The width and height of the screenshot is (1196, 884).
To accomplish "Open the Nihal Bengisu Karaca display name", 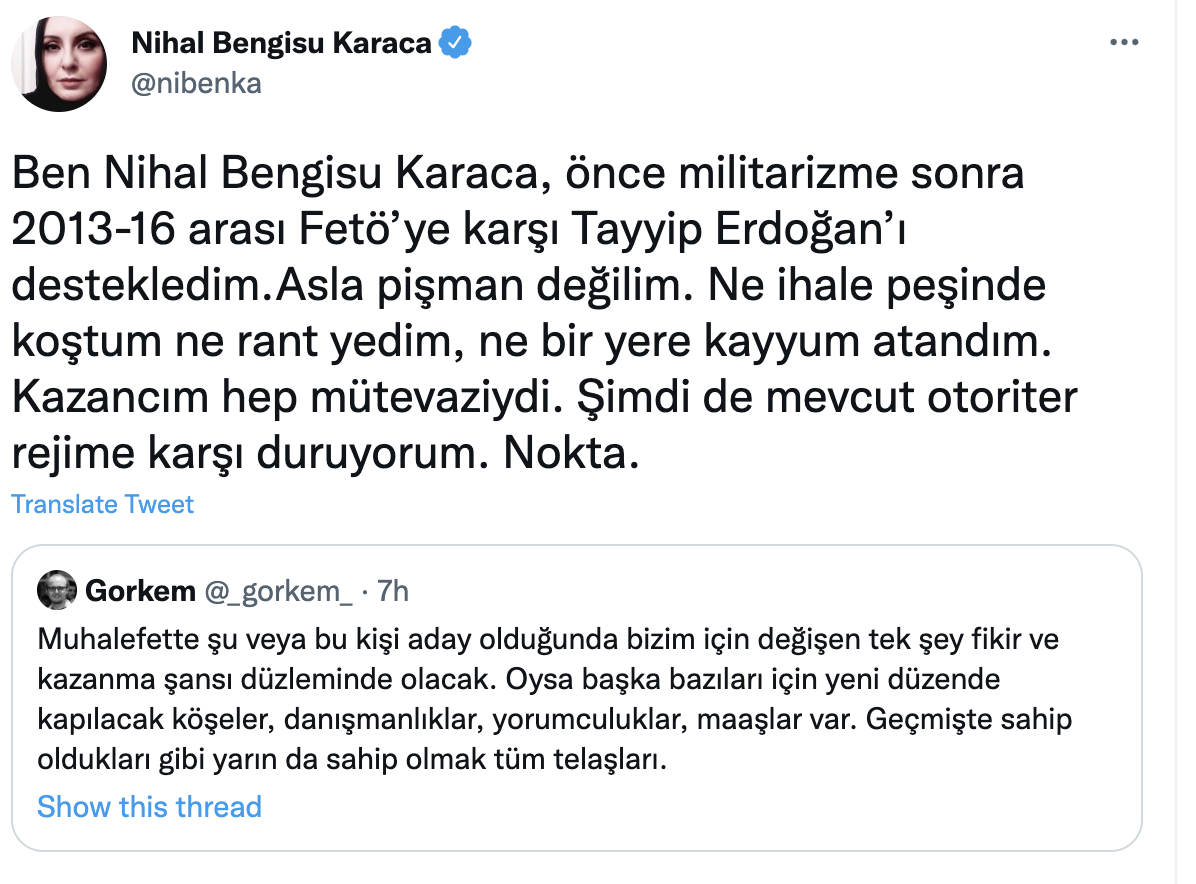I will click(x=282, y=43).
